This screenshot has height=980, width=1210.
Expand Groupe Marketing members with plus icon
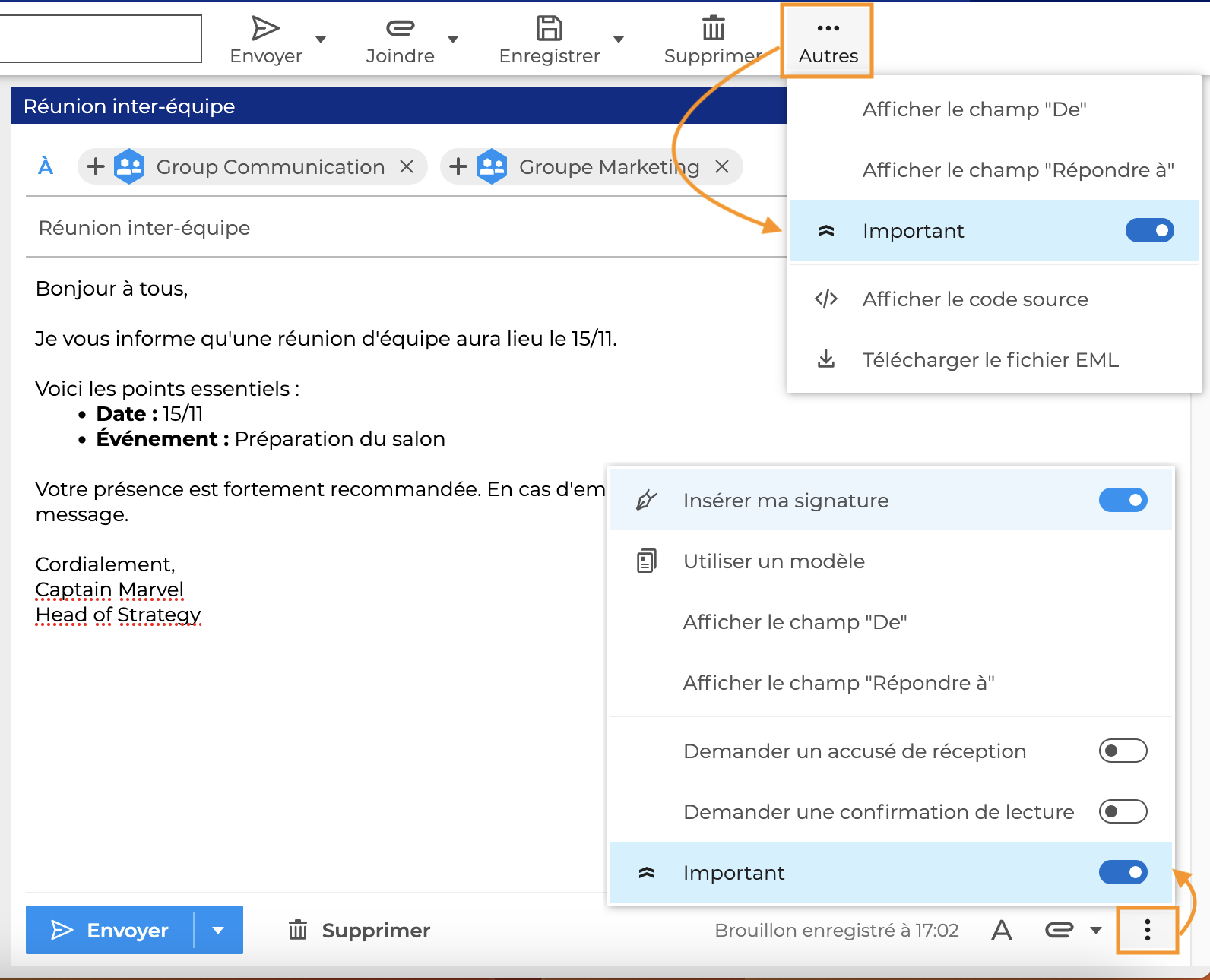(458, 166)
